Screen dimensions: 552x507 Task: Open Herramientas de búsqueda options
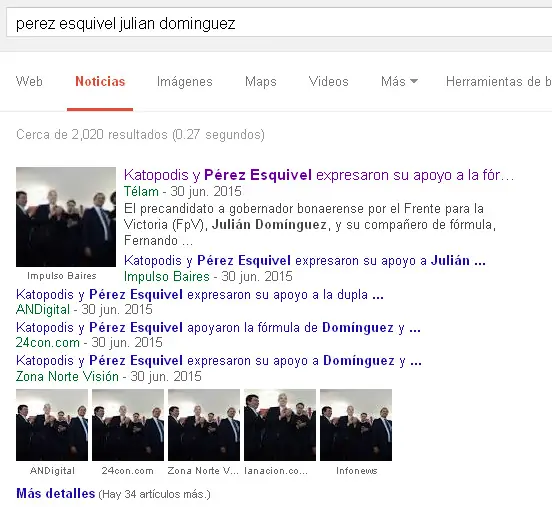(x=499, y=82)
